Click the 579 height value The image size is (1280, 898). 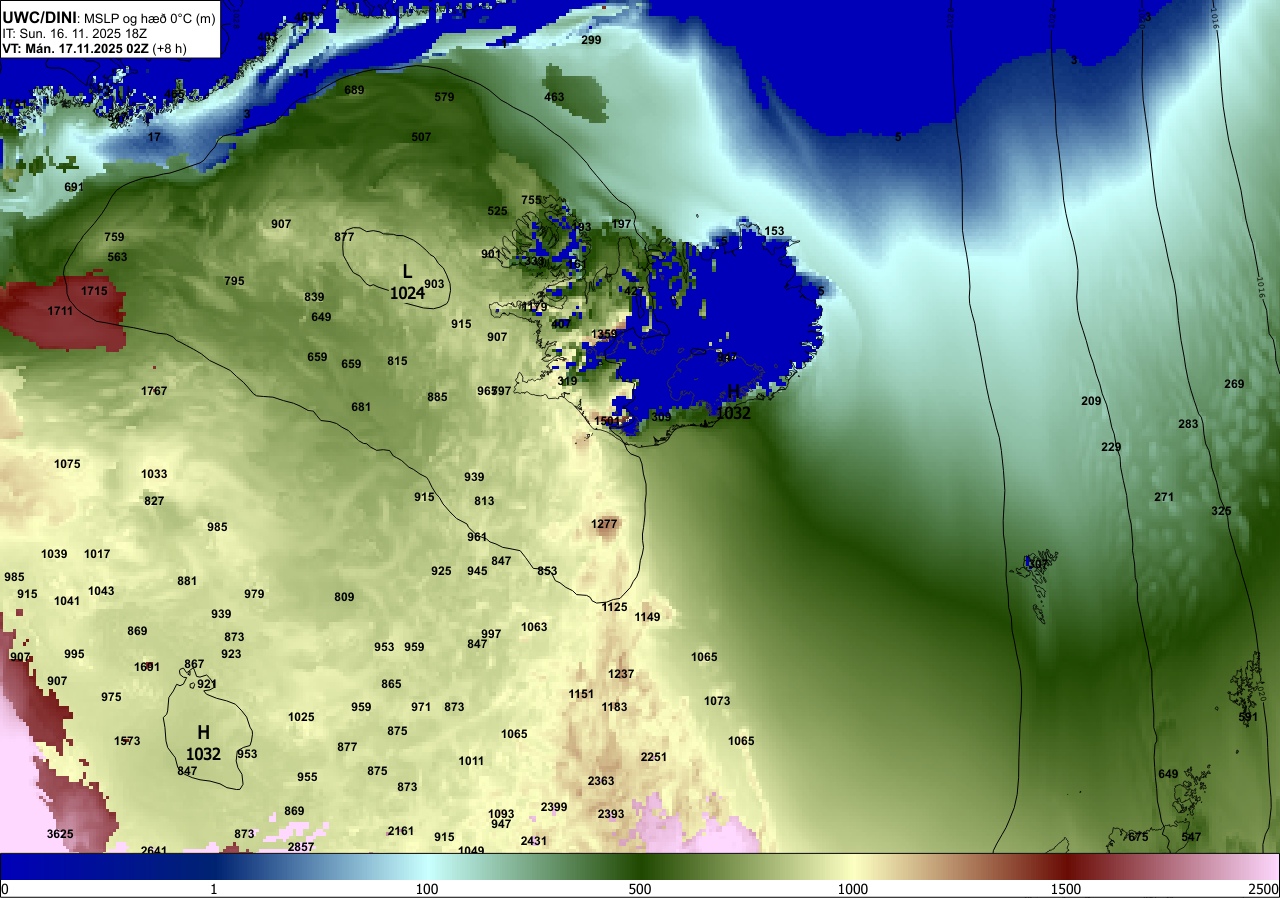click(444, 97)
